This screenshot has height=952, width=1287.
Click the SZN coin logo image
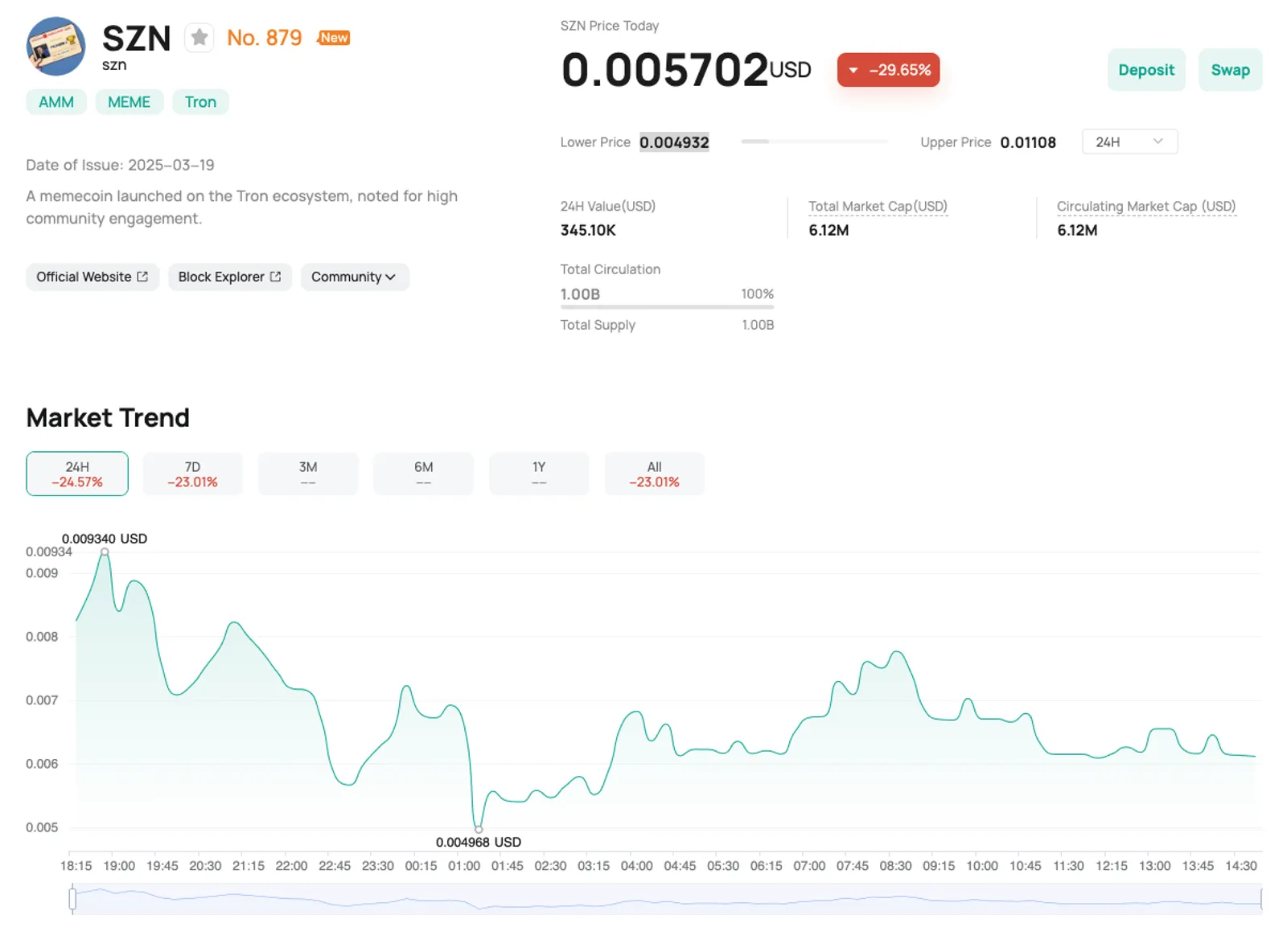tap(56, 46)
